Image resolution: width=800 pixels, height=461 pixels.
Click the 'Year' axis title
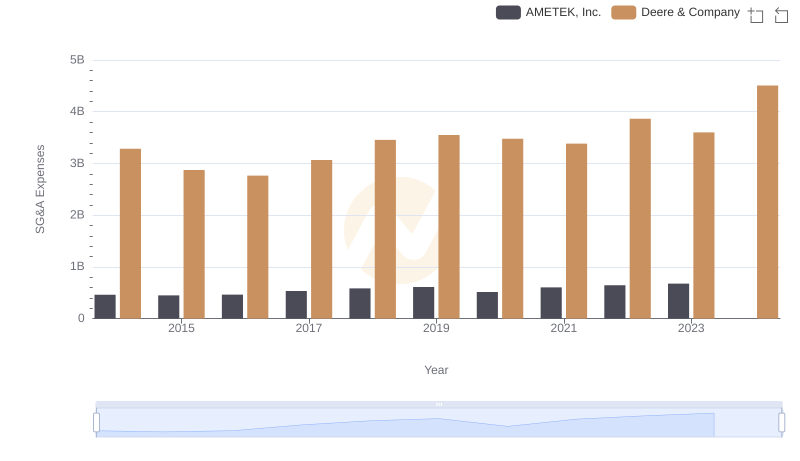tap(436, 370)
